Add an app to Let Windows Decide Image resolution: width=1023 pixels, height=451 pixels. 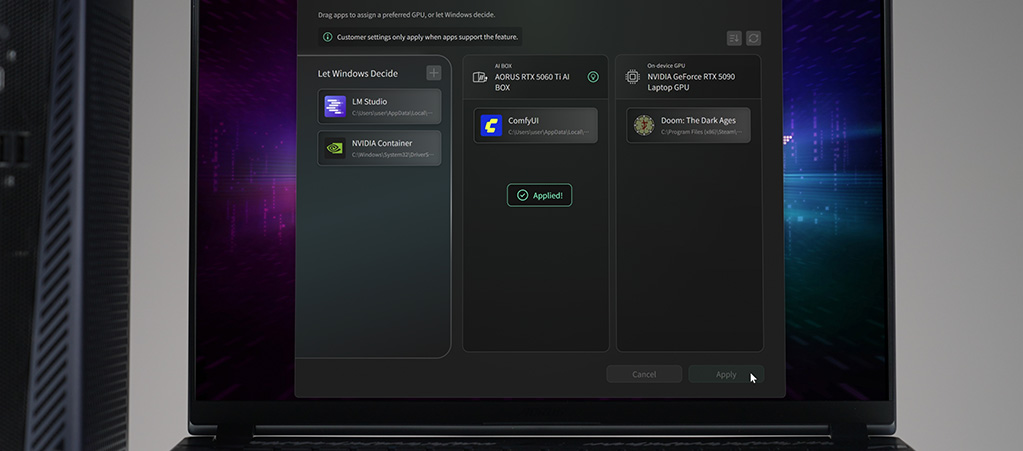(x=434, y=73)
